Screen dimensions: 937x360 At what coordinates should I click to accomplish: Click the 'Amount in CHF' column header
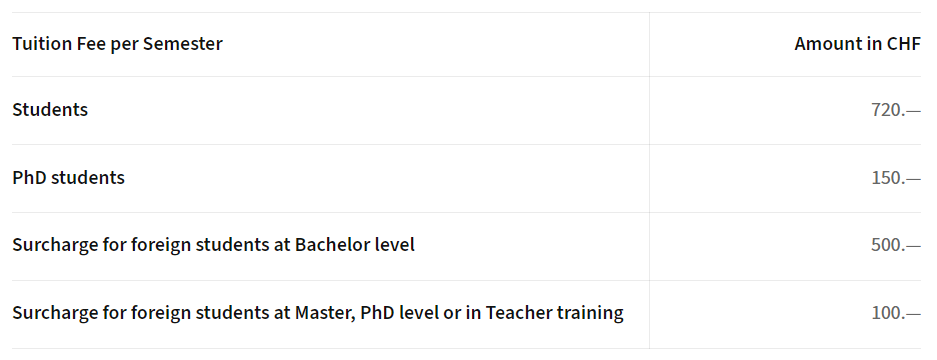pos(858,44)
